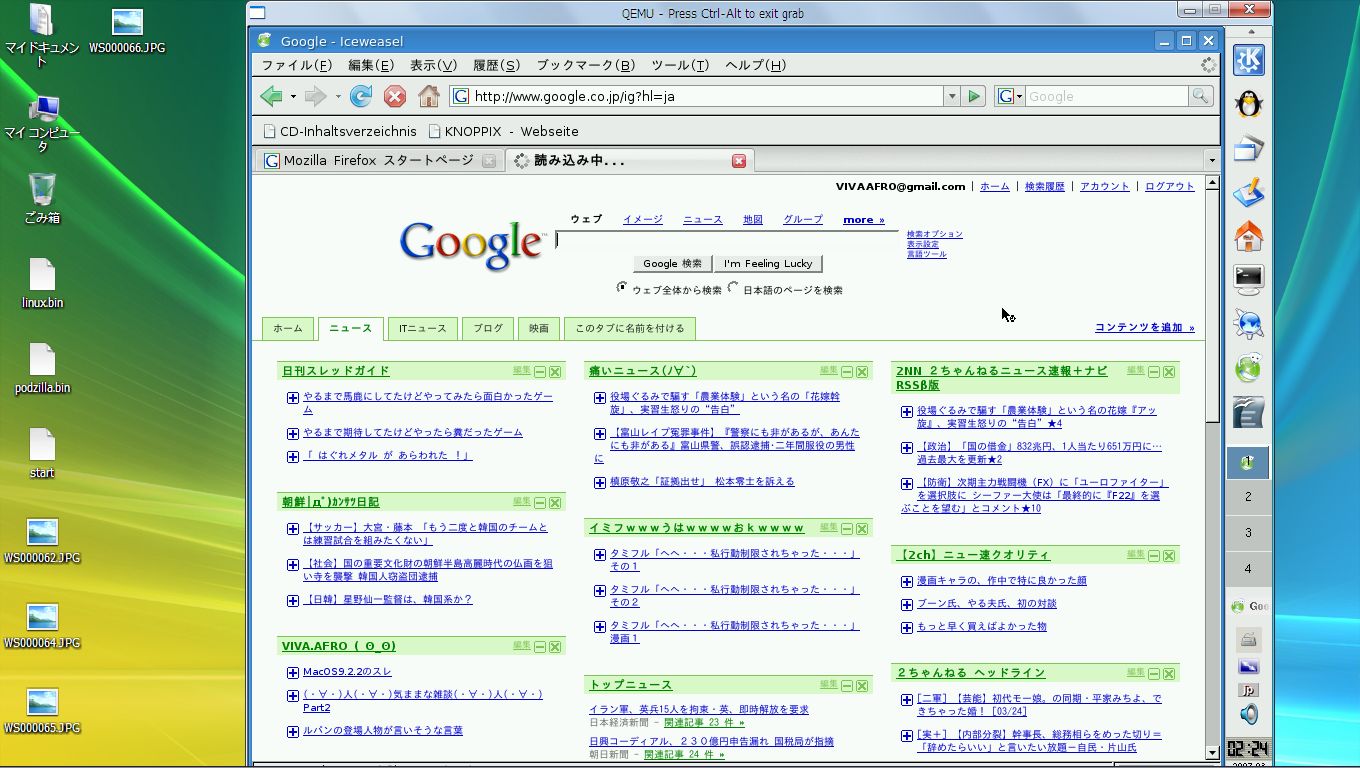Viewport: 1360px width, 768px height.
Task: Switch to virtual desktop 3 in pager
Action: click(x=1248, y=532)
